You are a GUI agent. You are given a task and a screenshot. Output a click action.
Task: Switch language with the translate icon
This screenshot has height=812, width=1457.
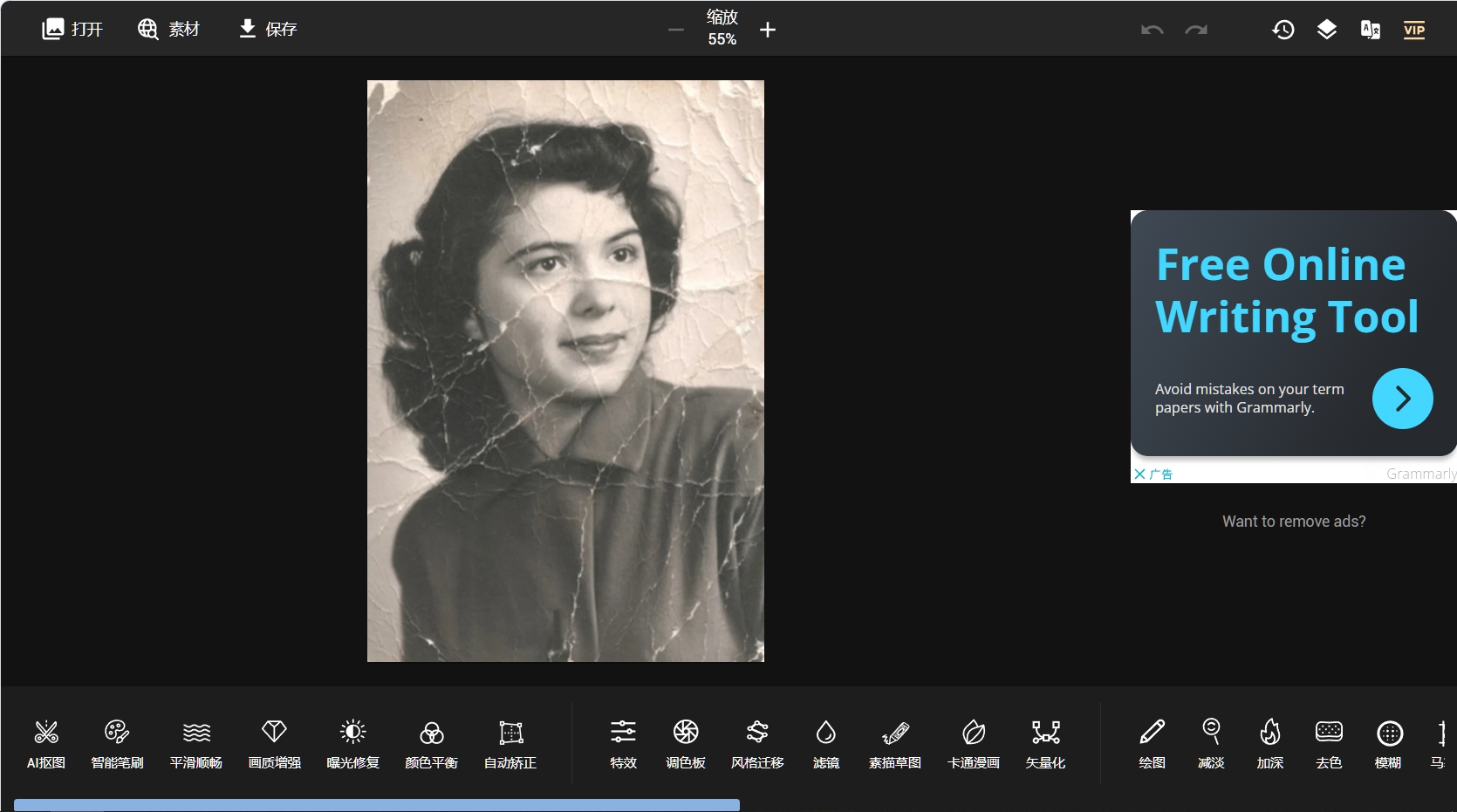coord(1370,30)
